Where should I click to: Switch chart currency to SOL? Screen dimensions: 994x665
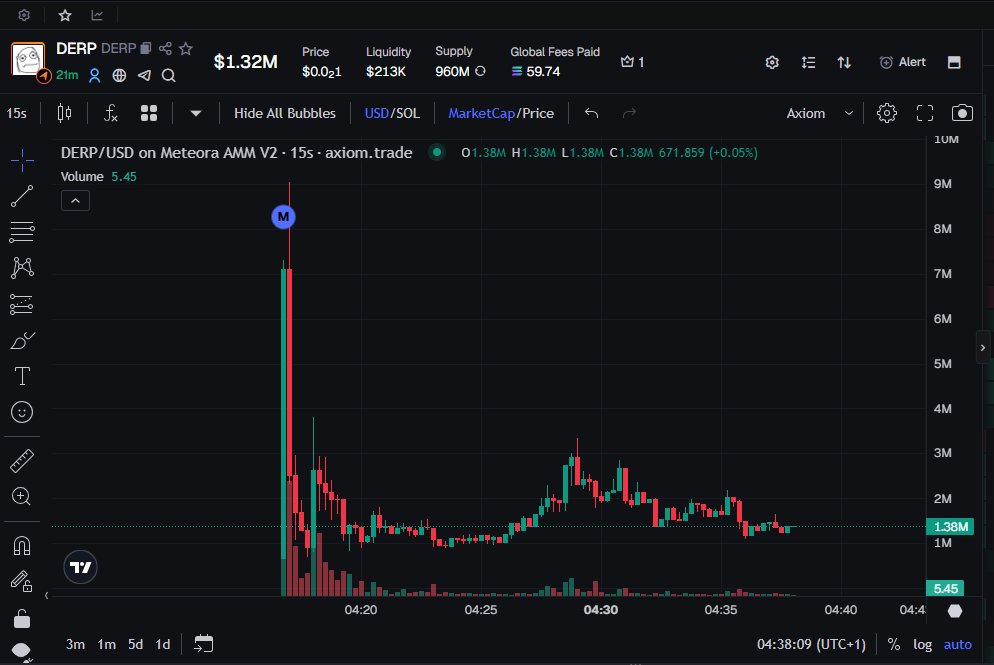pos(408,113)
